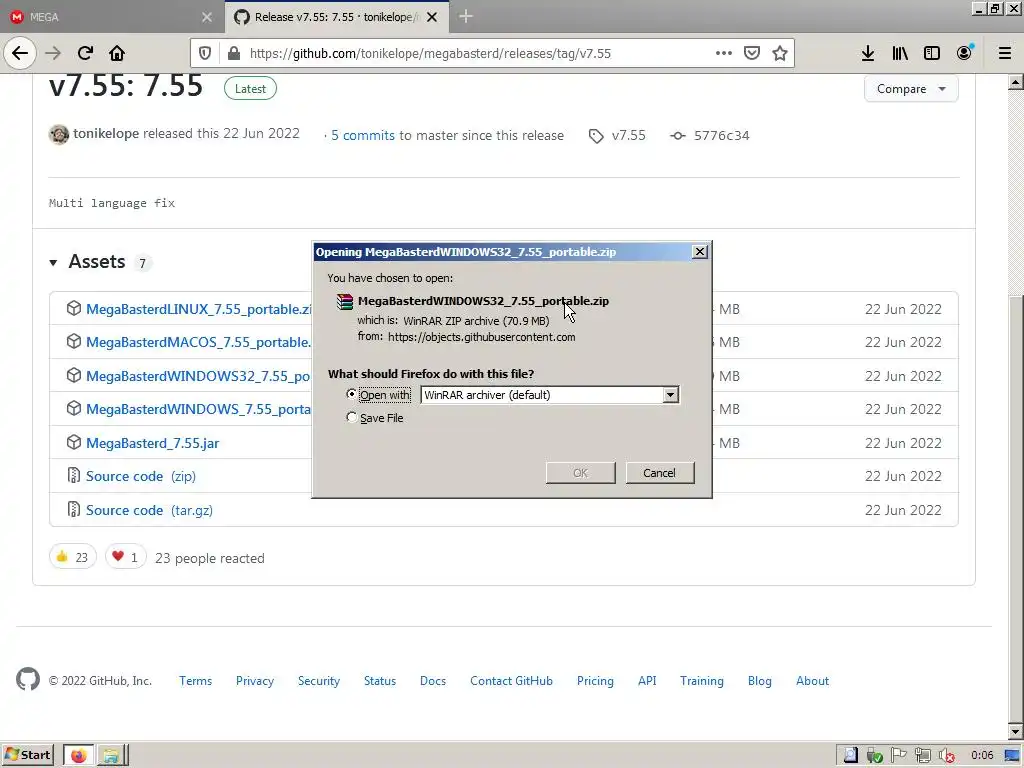The image size is (1024, 768).
Task: Show site security info via padlock icon
Action: point(234,53)
